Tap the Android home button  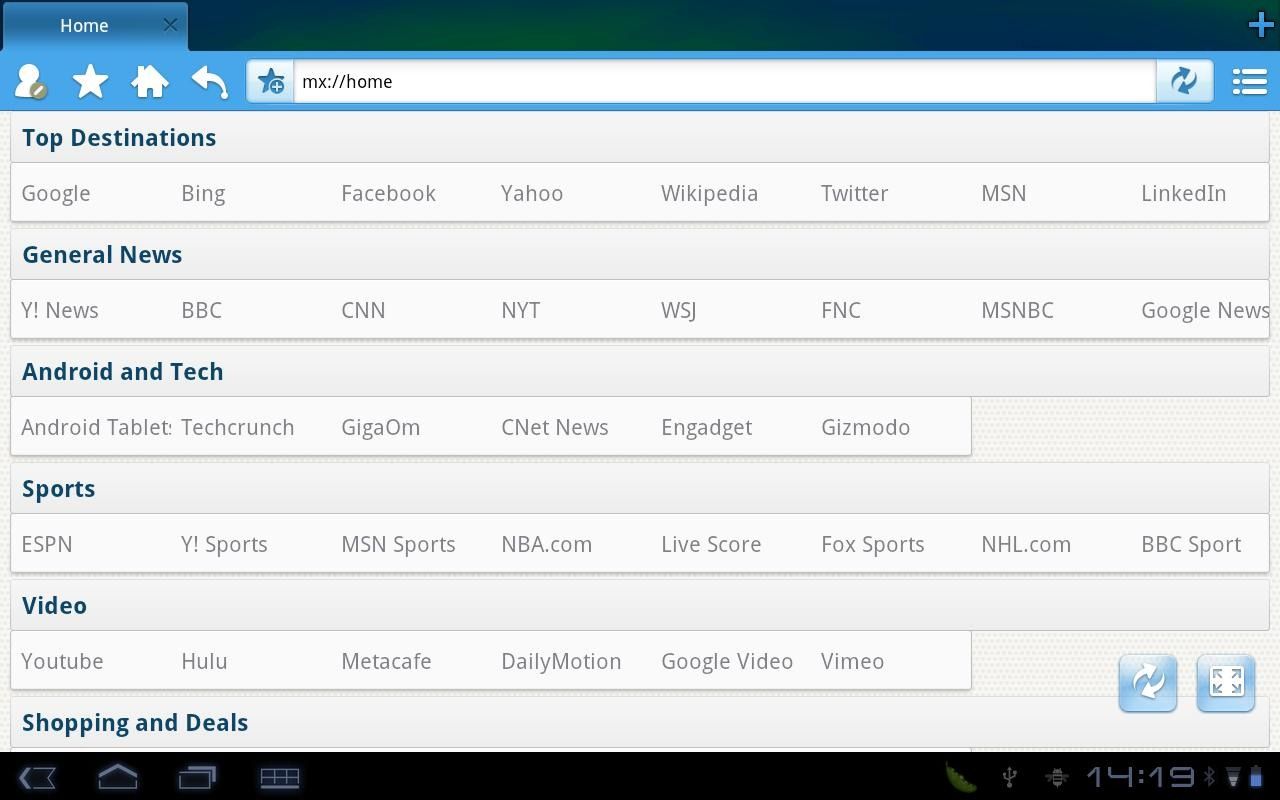[x=117, y=777]
